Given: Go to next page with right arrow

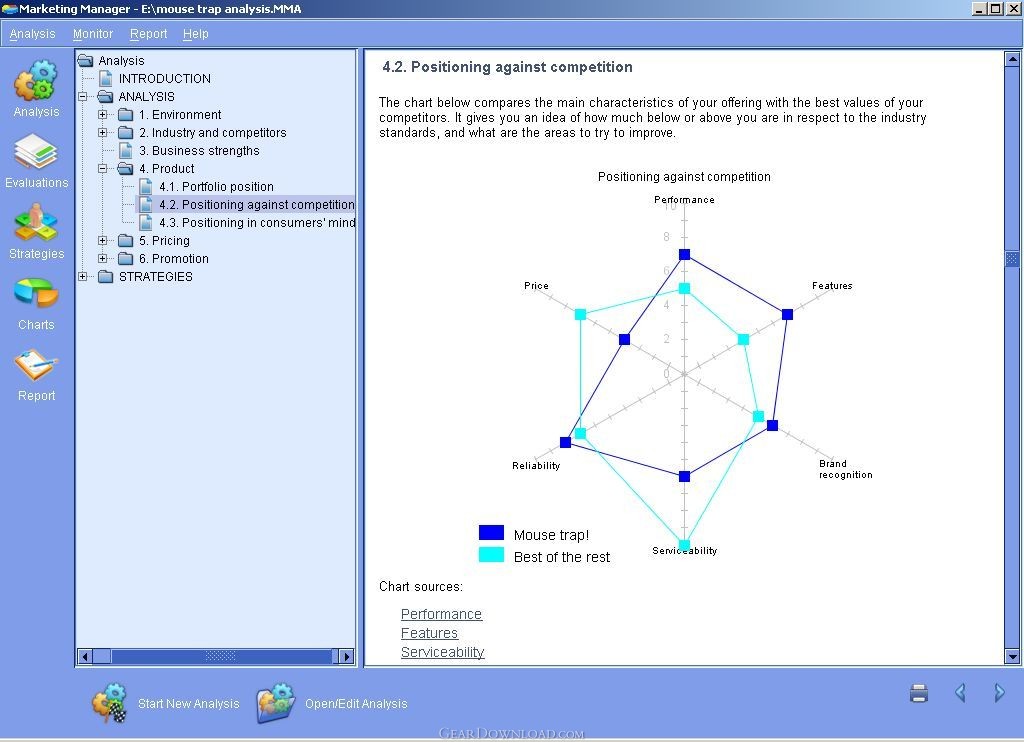Looking at the screenshot, I should [x=999, y=692].
